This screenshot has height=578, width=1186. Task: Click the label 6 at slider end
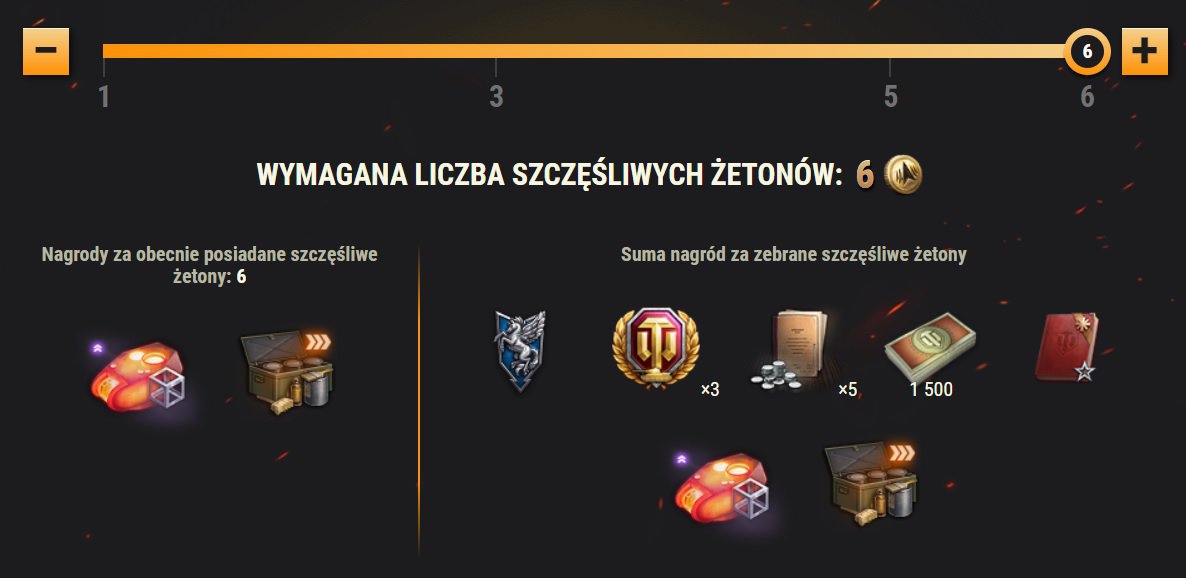[1087, 96]
